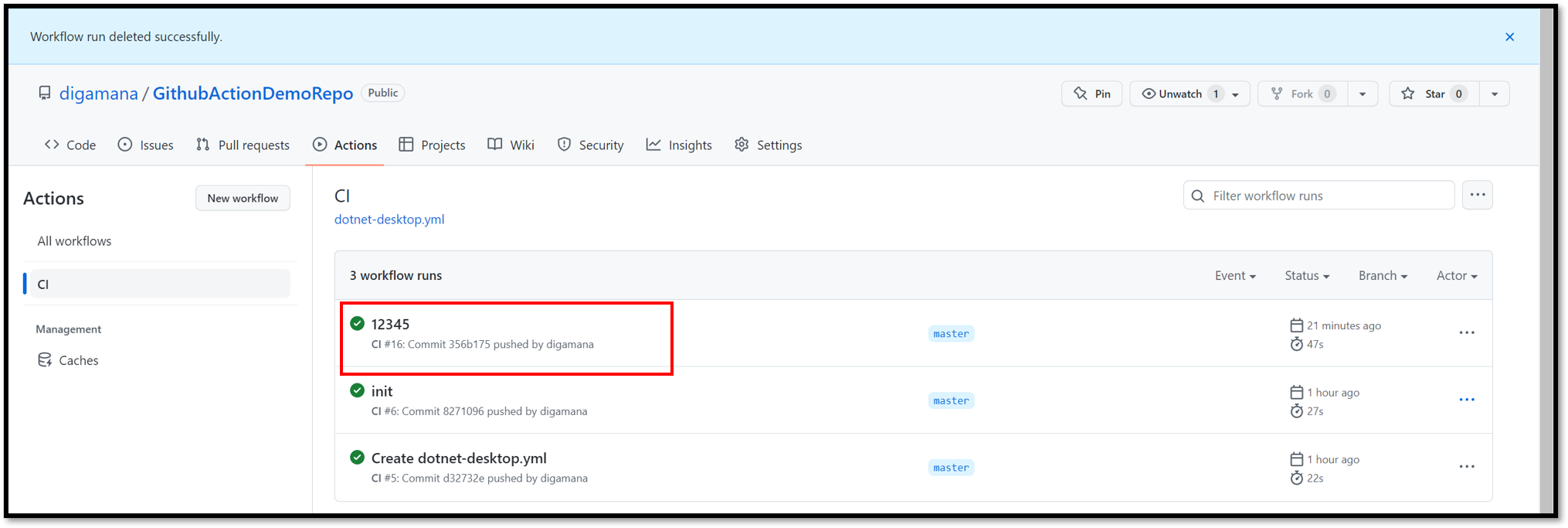Open three-dot menu for the init run
Viewport: 1568px width, 528px height.
pos(1466,400)
